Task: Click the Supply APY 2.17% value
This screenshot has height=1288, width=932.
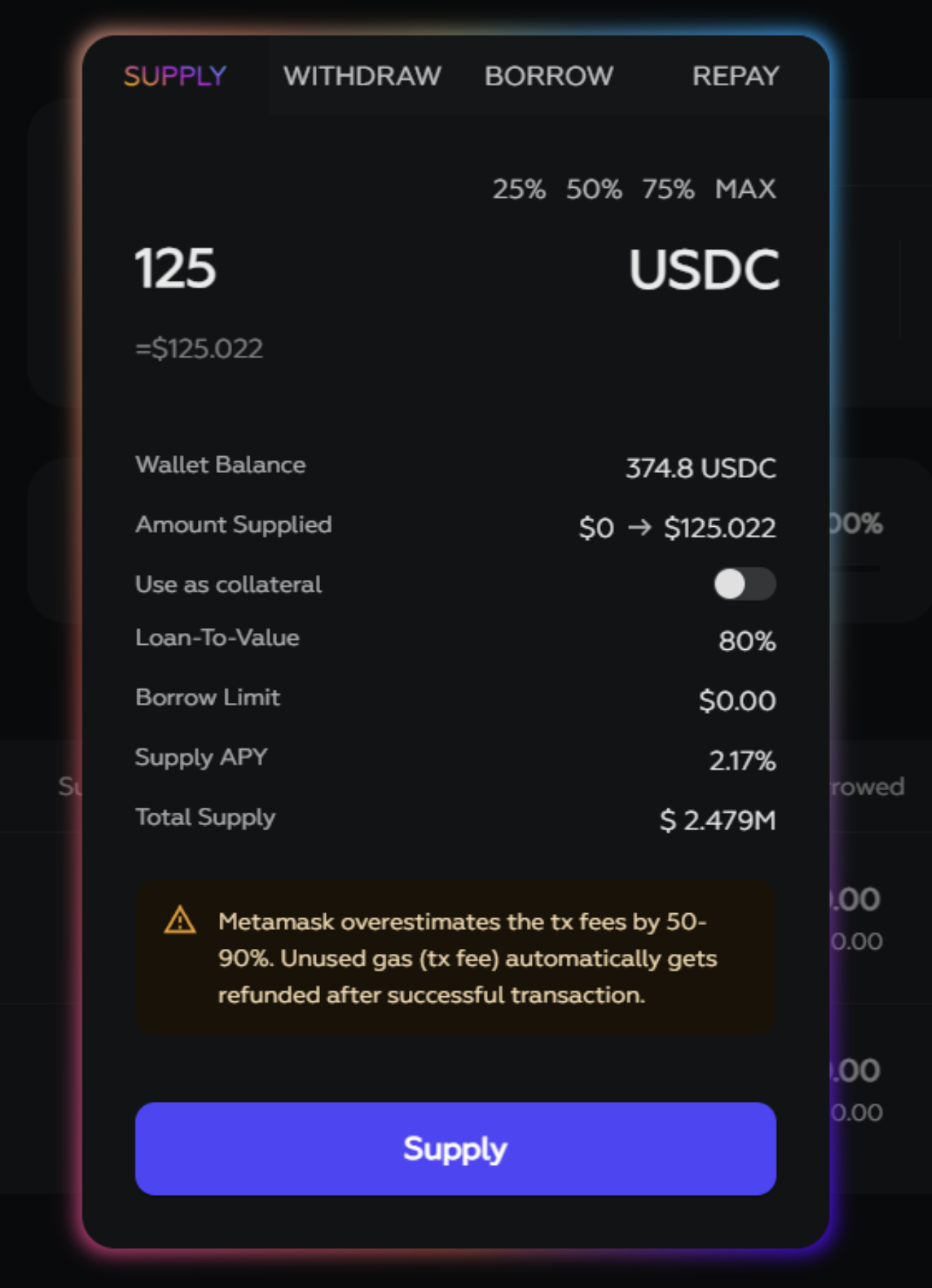Action: pyautogui.click(x=742, y=760)
